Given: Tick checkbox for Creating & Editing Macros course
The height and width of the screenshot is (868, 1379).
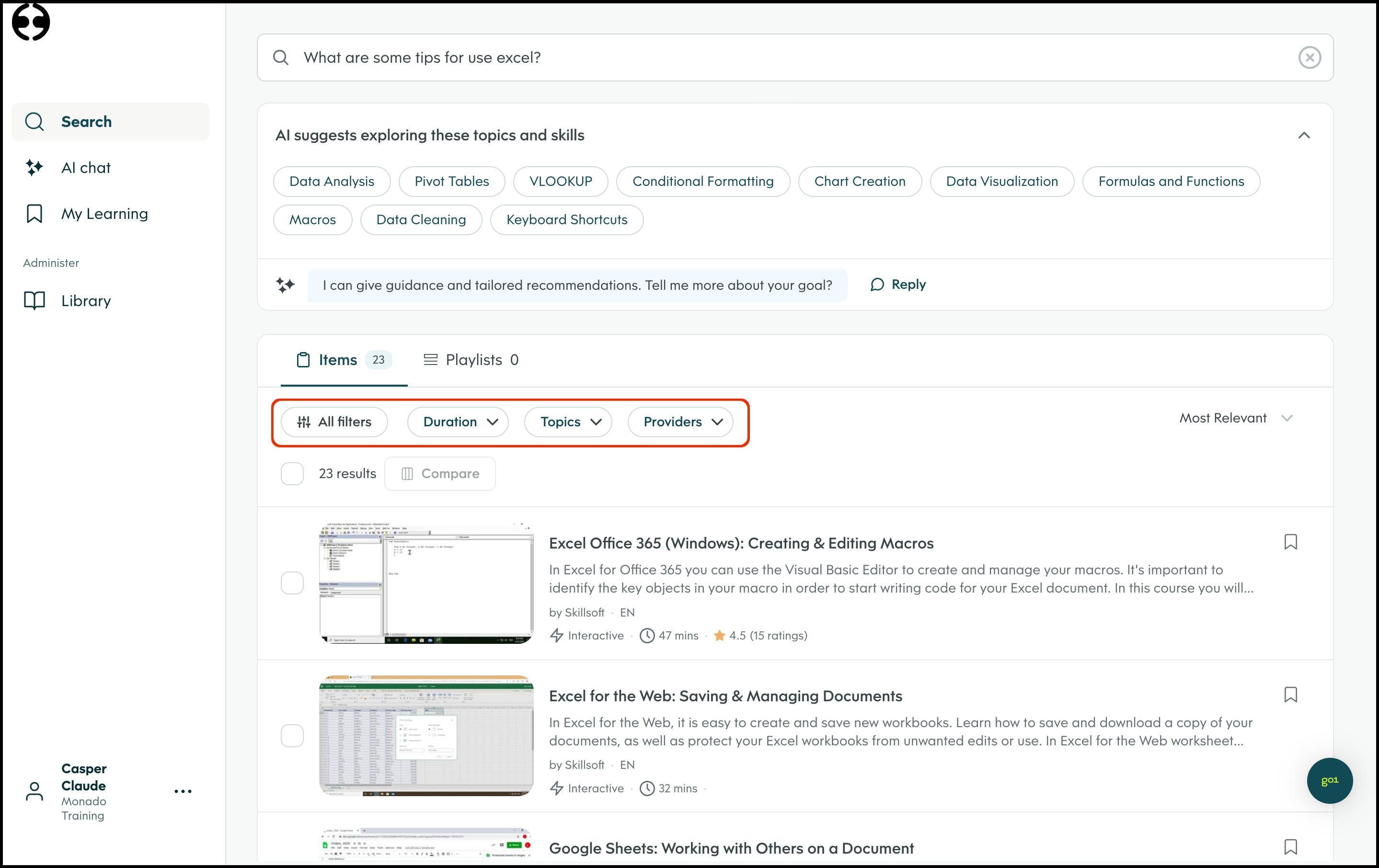Looking at the screenshot, I should (x=292, y=583).
